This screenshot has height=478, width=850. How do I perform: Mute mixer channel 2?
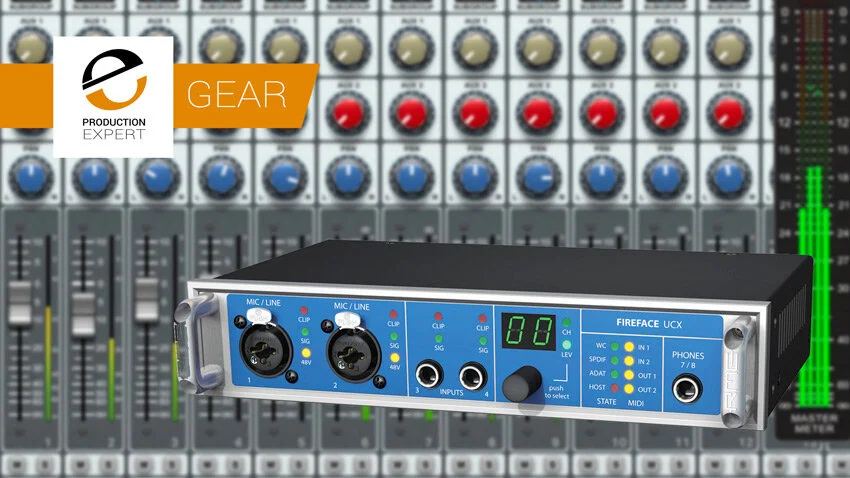pyautogui.click(x=80, y=464)
